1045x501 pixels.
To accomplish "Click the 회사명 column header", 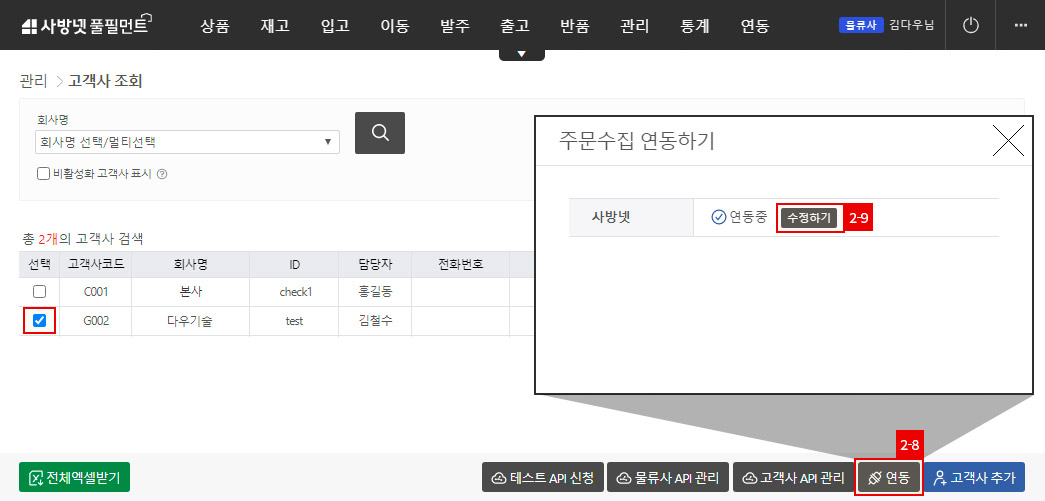I will click(x=191, y=264).
